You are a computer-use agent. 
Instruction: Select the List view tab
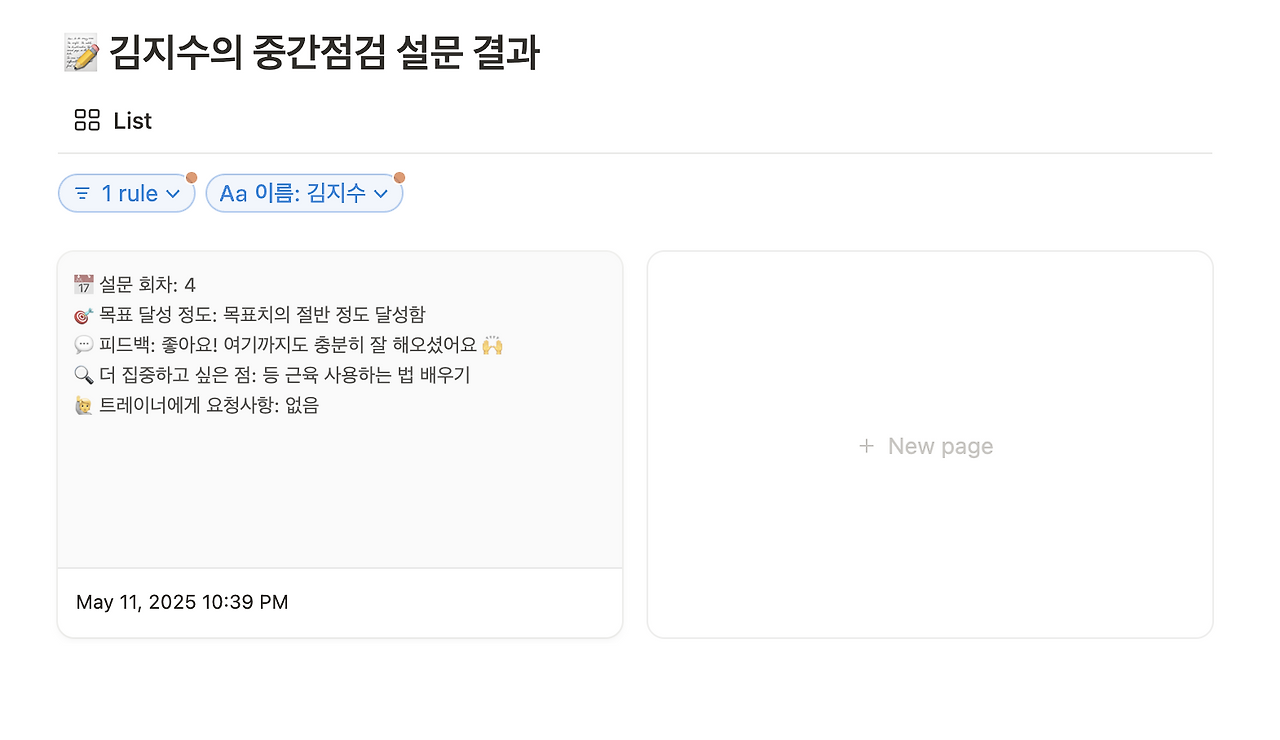pos(112,121)
